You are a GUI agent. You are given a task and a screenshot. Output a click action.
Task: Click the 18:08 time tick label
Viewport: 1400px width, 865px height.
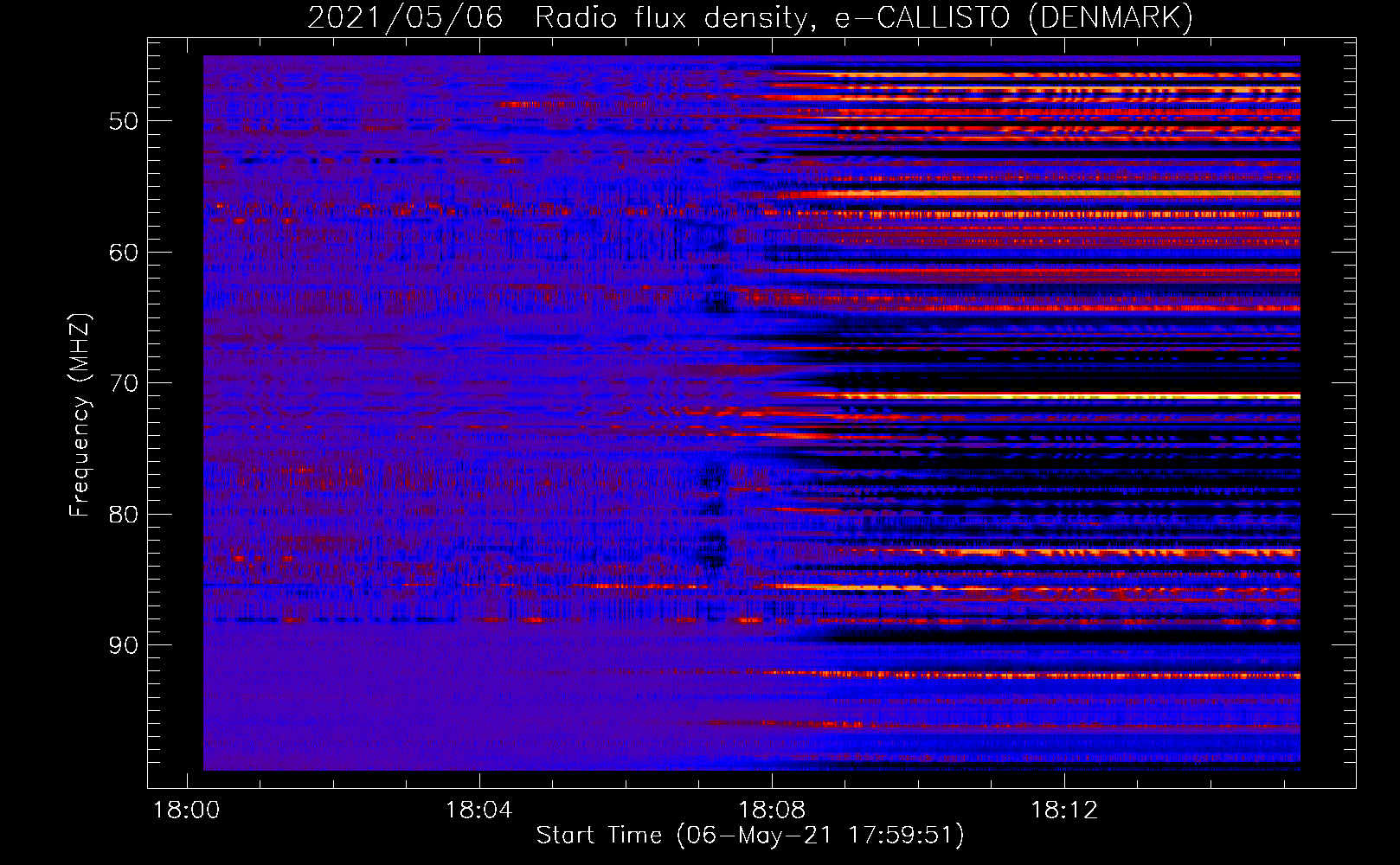click(771, 810)
